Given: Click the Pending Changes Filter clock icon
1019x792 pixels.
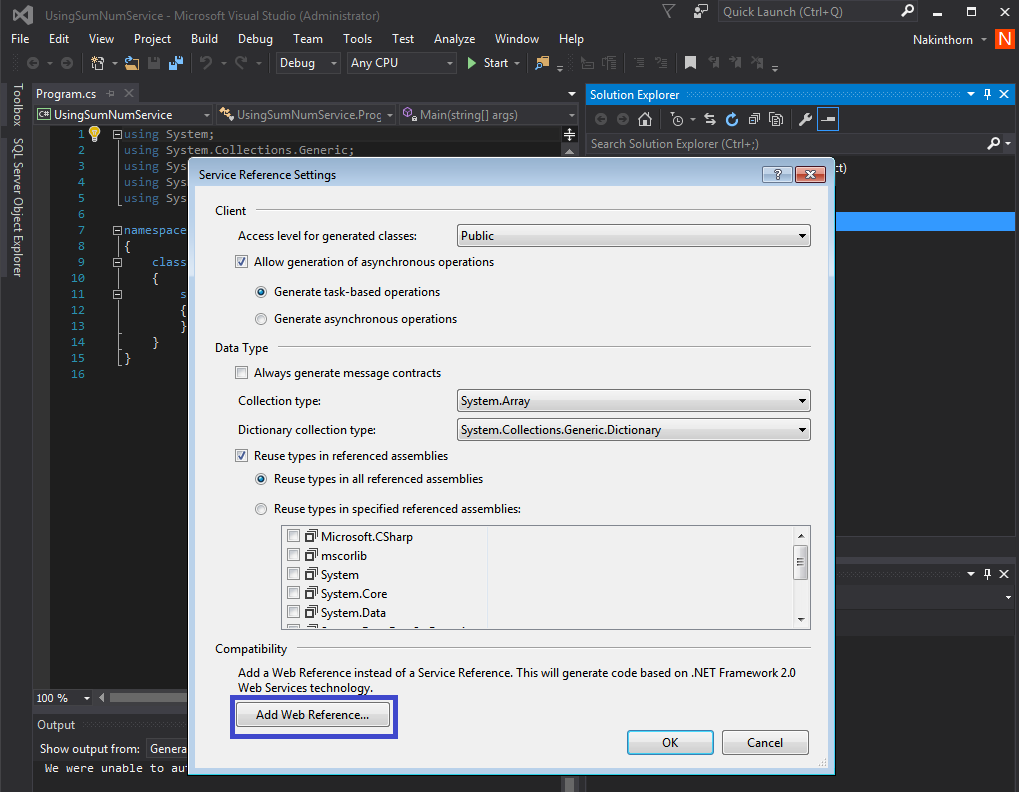Looking at the screenshot, I should [677, 120].
